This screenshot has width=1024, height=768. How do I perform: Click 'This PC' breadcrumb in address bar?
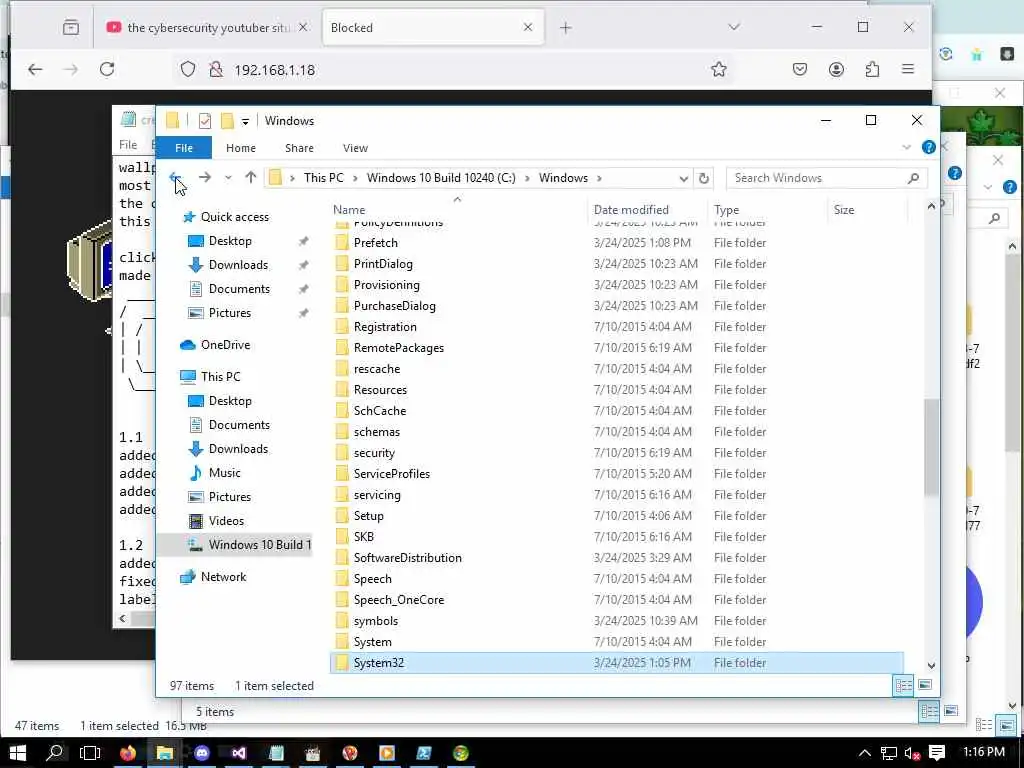pos(323,178)
